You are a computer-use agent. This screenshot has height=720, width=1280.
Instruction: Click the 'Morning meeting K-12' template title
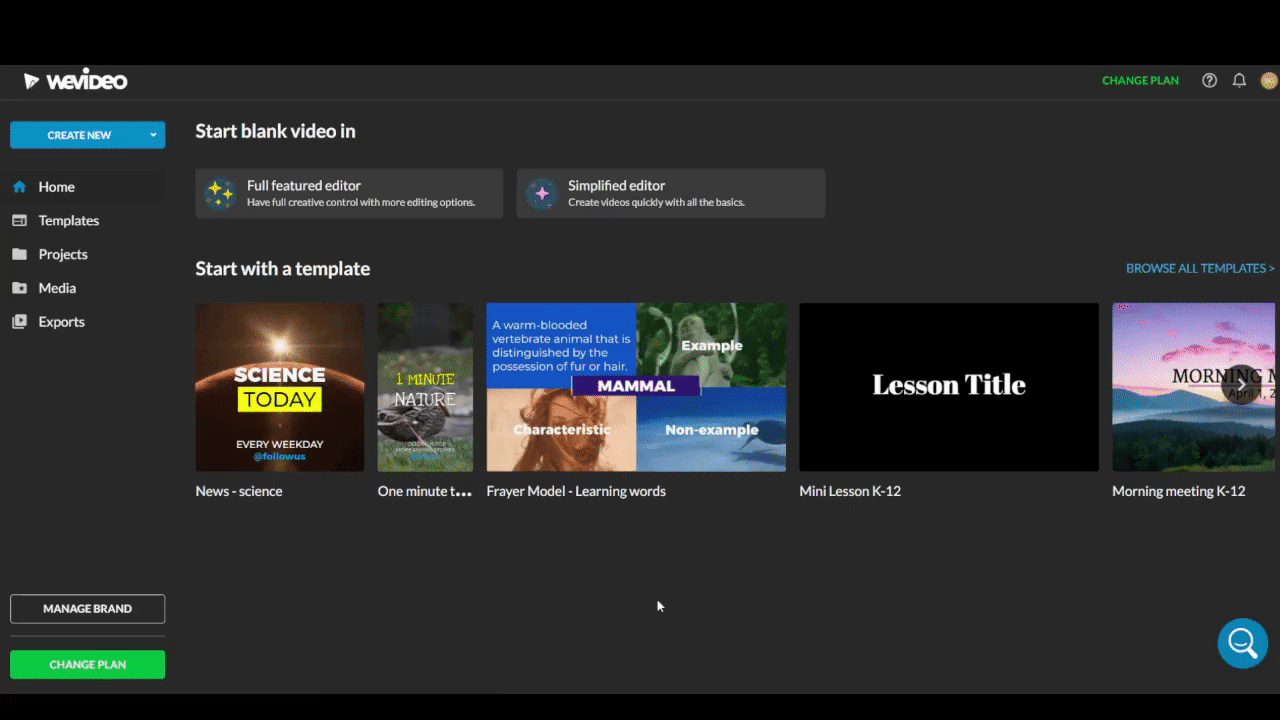(x=1179, y=491)
